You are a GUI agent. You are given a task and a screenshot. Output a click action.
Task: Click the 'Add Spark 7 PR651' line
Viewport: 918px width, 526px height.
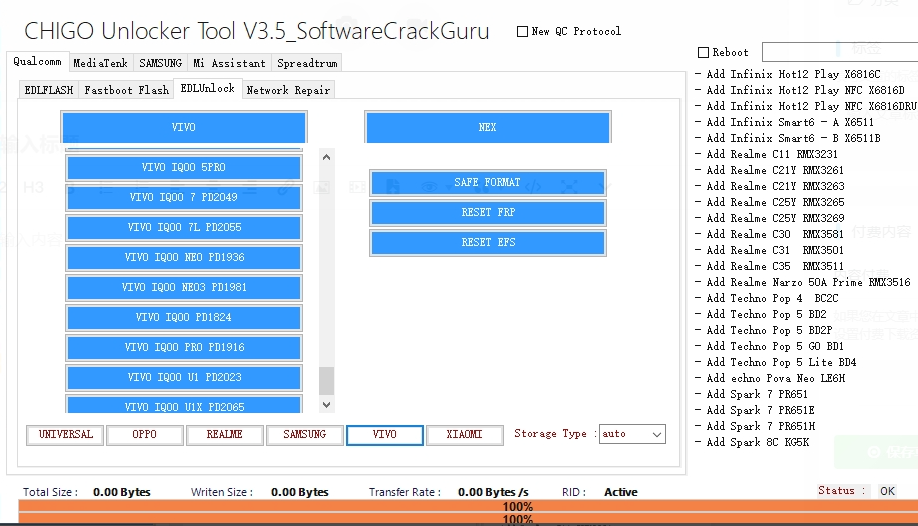[751, 395]
